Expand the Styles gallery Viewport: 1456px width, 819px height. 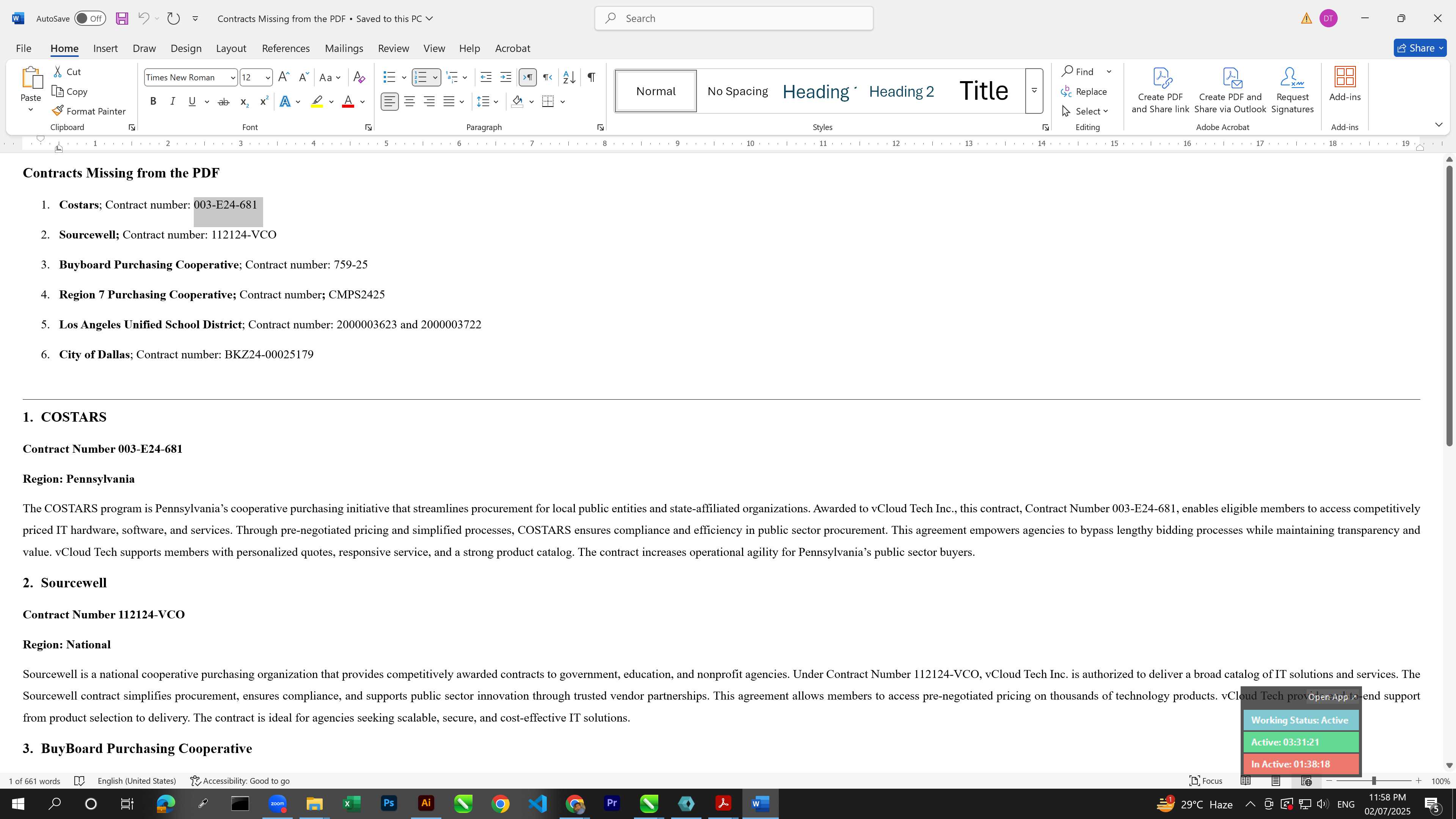click(1034, 91)
